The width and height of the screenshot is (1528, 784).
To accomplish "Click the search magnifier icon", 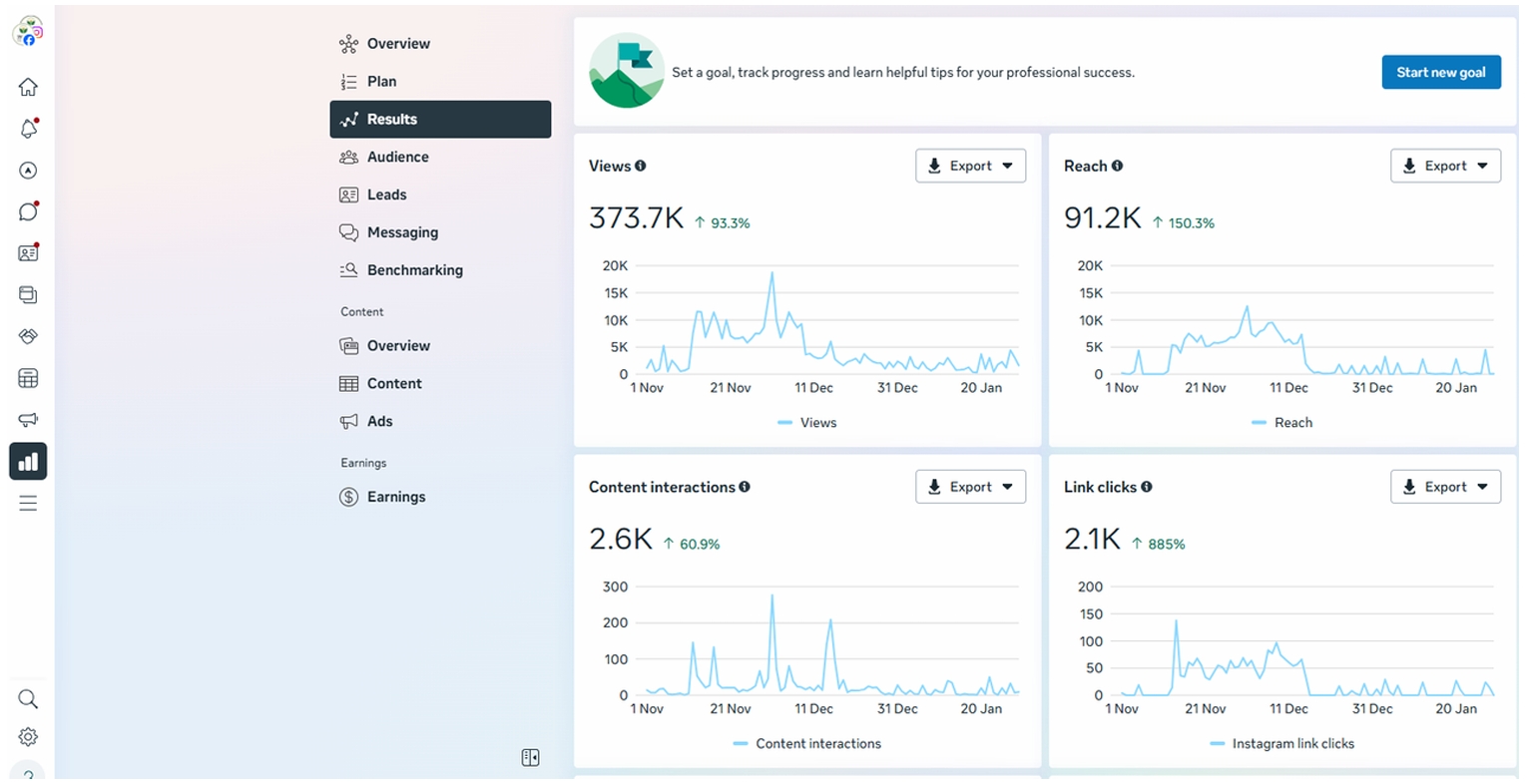I will pos(28,699).
